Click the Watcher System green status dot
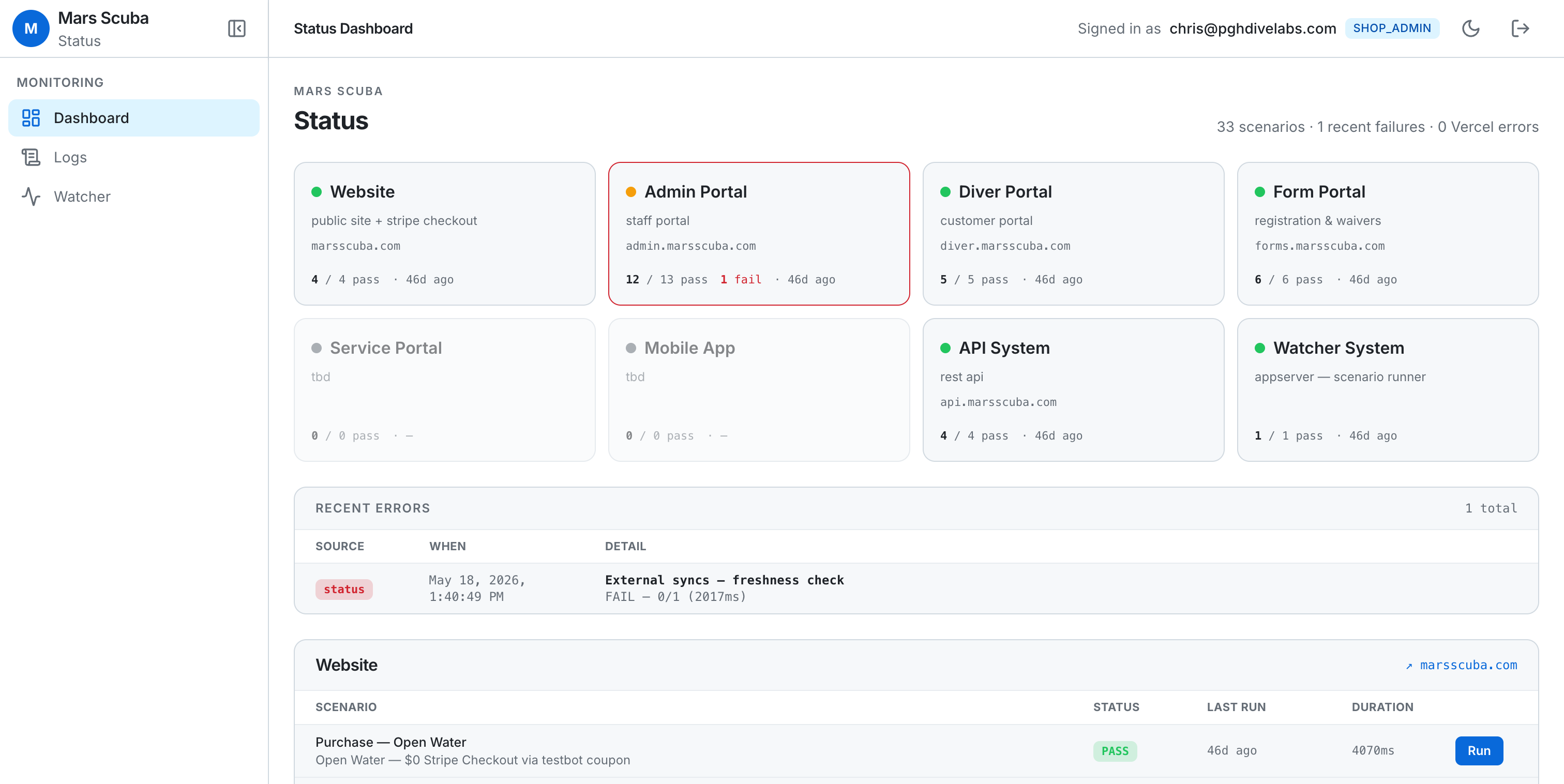Viewport: 1564px width, 784px height. (x=1260, y=348)
